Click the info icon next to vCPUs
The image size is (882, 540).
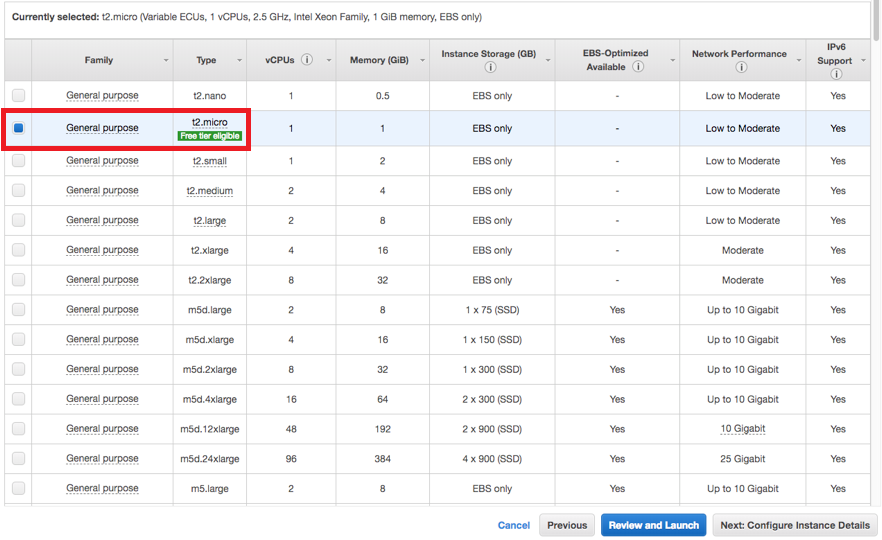coord(307,60)
